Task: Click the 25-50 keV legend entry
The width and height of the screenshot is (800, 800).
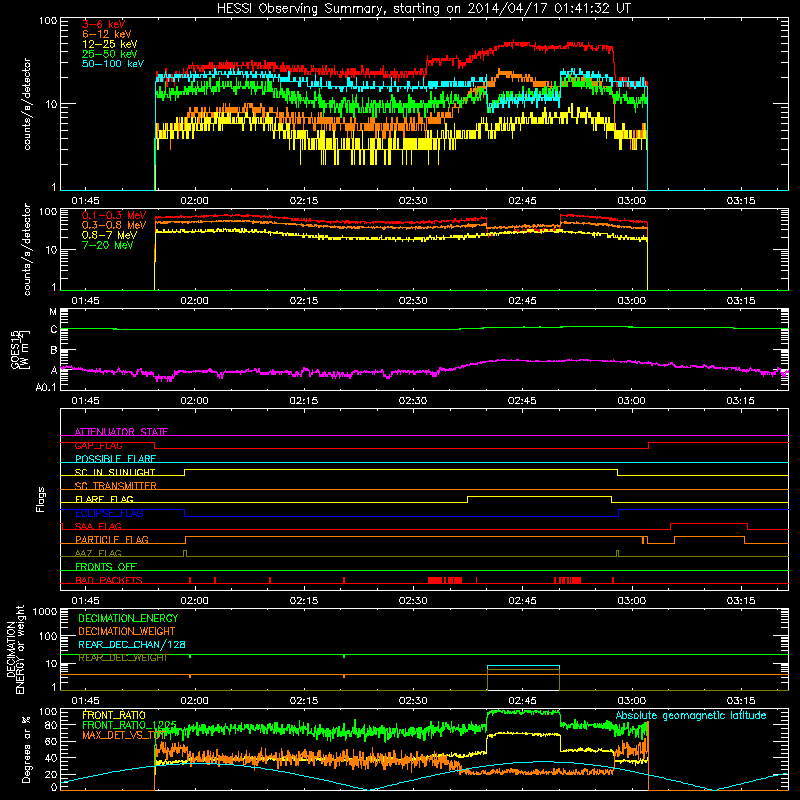Action: 109,54
